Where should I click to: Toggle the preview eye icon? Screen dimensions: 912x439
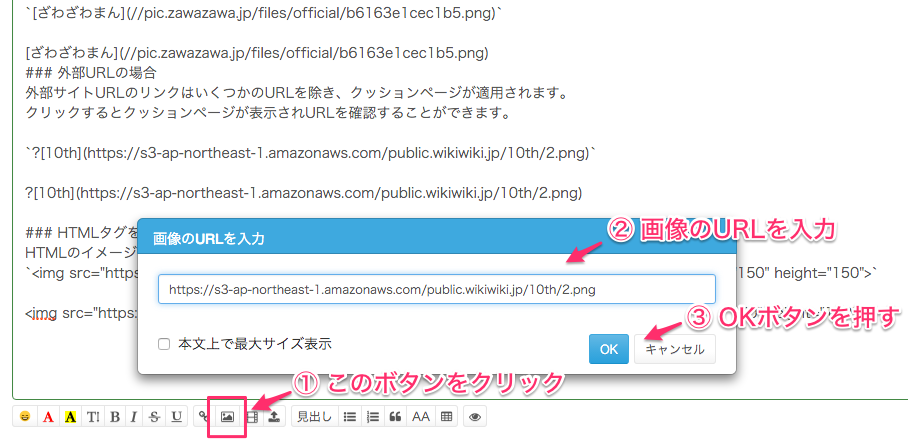click(475, 417)
